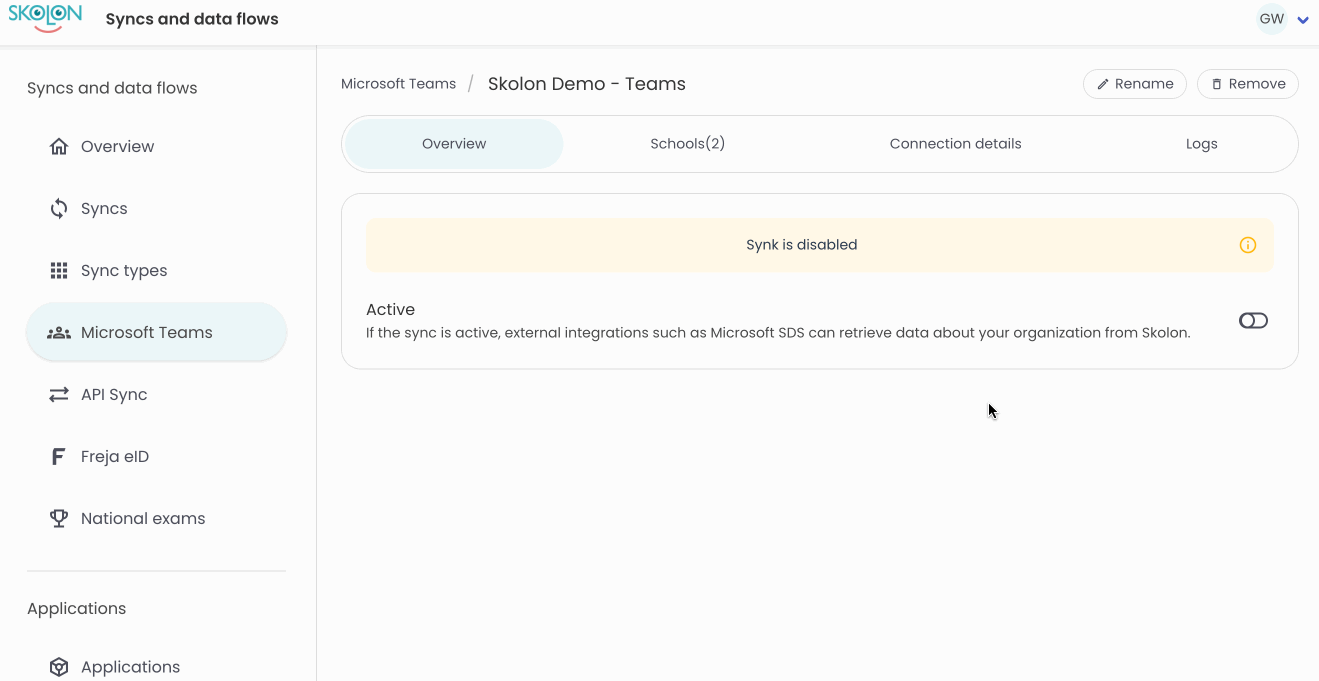This screenshot has height=681, width=1319.
Task: Switch to the Schools(2) tab
Action: 687,144
